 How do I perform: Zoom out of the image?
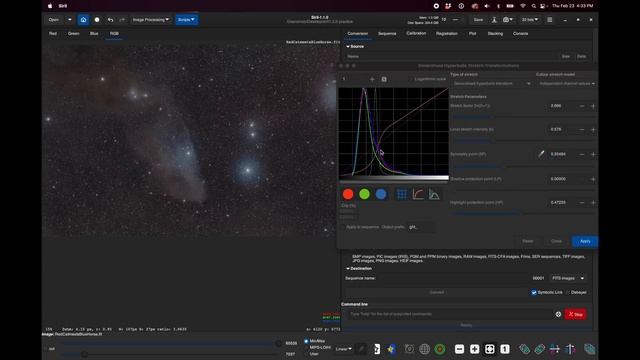(459, 349)
